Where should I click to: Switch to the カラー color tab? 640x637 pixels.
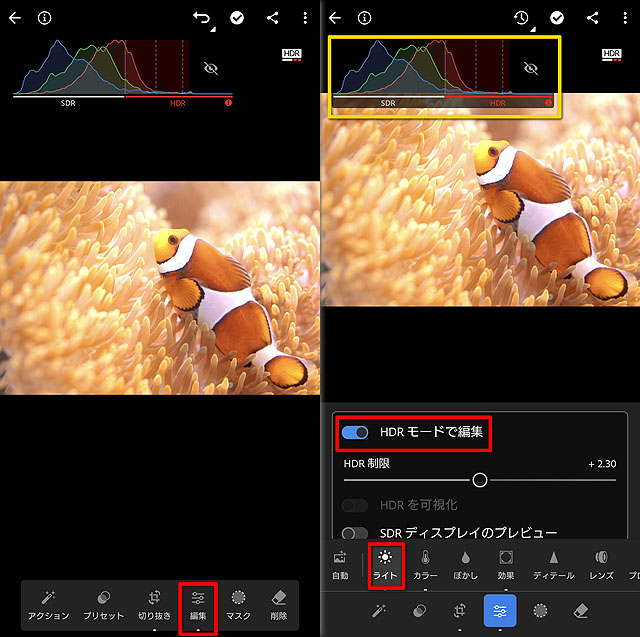[425, 563]
